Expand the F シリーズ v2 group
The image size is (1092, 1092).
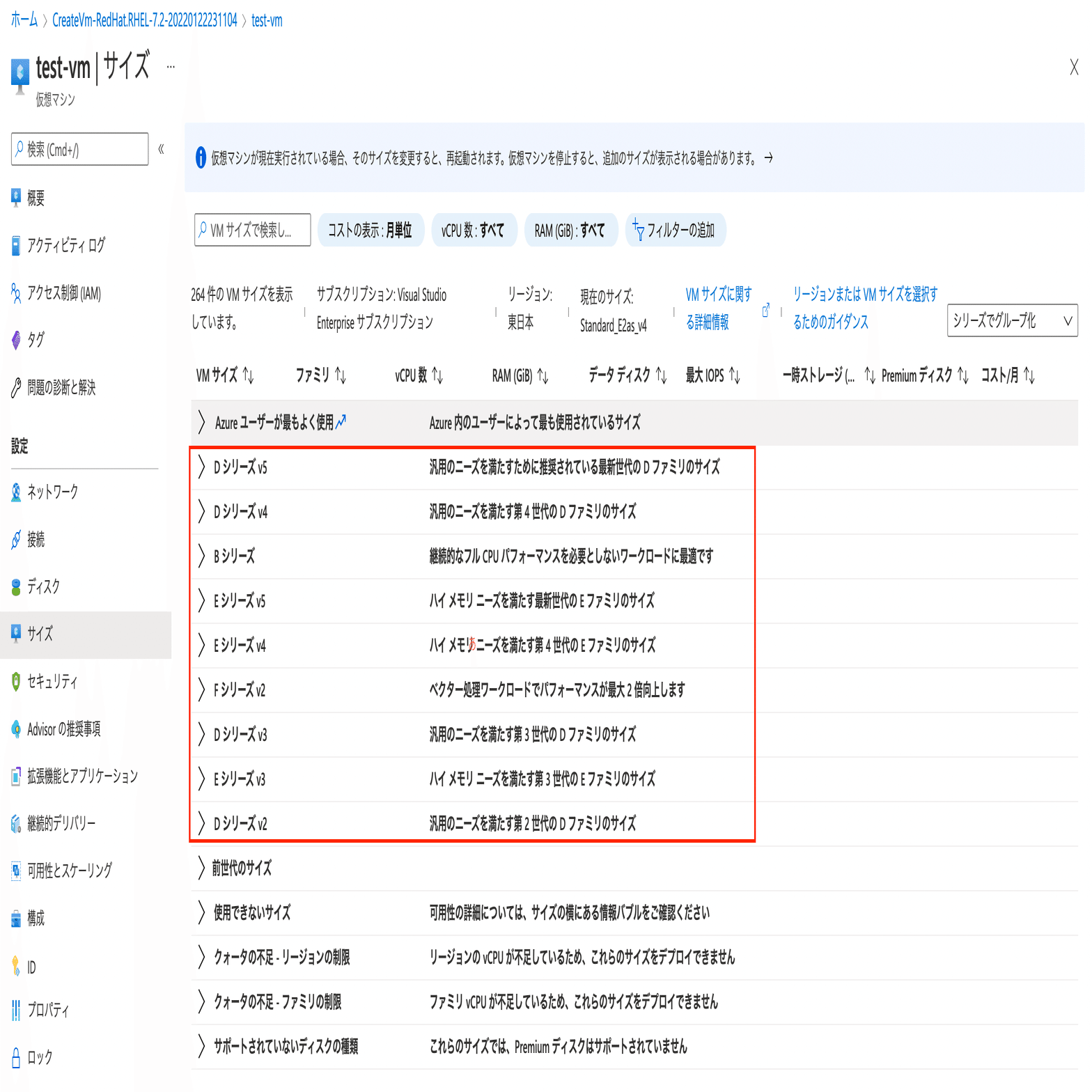point(201,689)
